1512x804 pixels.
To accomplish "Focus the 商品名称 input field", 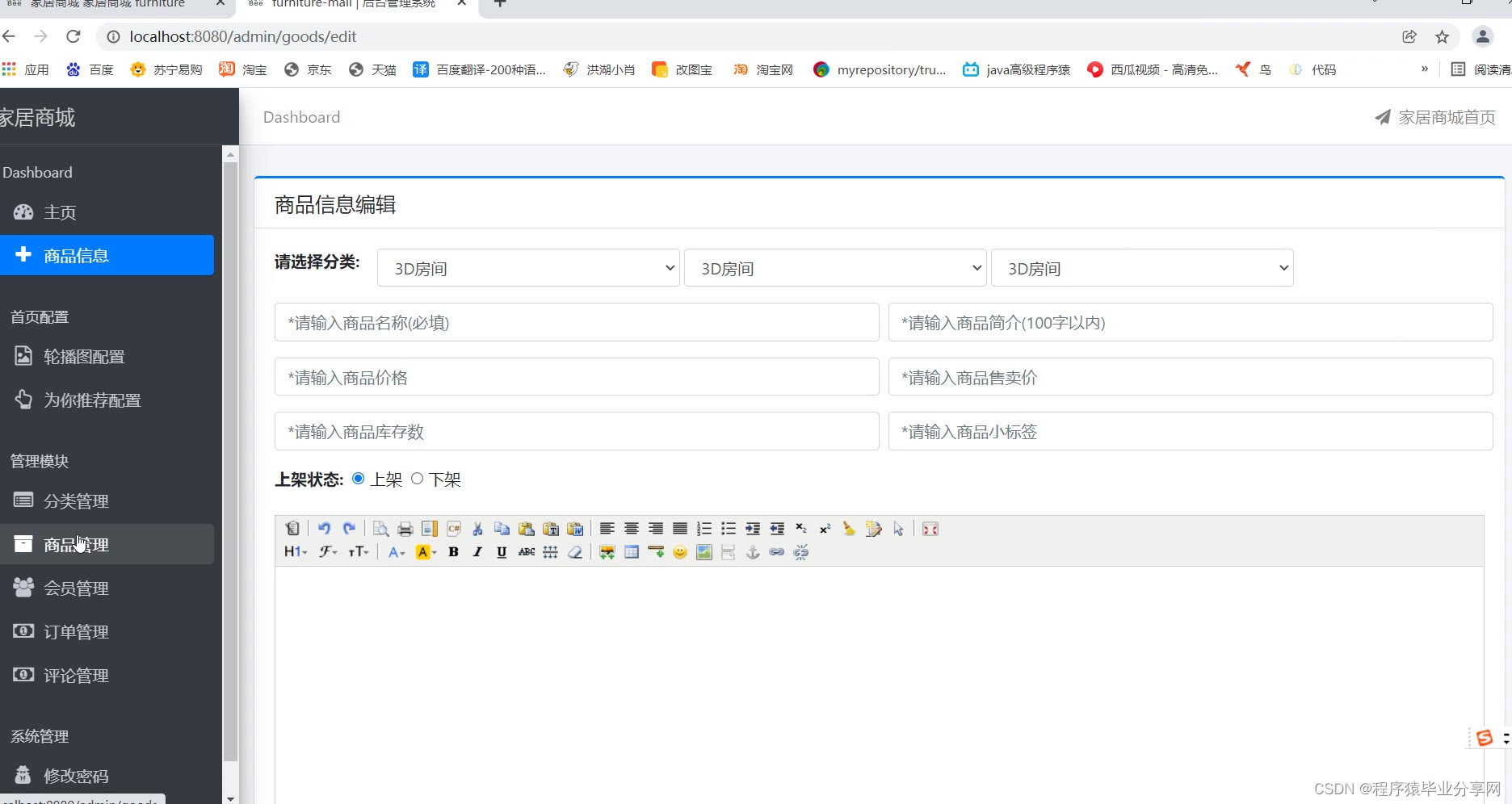I will click(577, 322).
